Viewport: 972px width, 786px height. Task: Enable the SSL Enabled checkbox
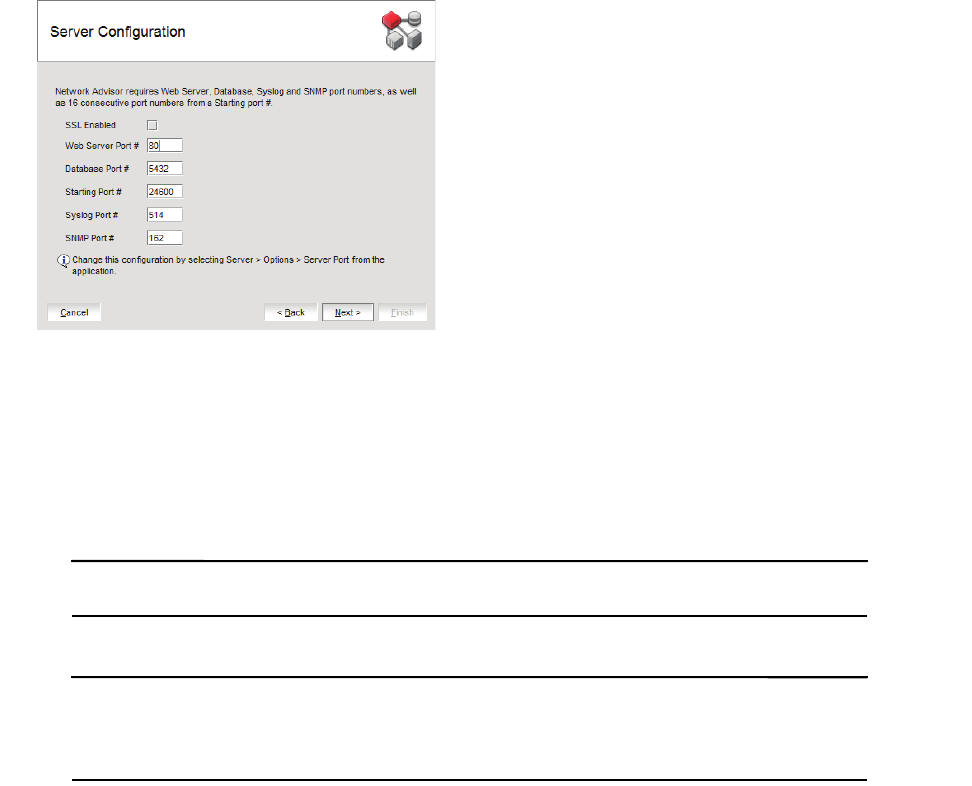click(x=152, y=125)
